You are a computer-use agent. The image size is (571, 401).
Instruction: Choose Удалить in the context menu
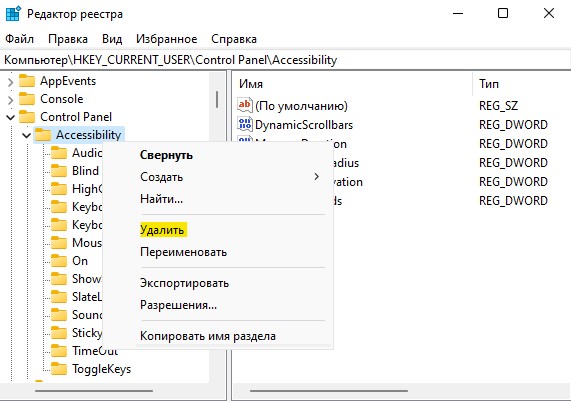[x=217, y=230]
